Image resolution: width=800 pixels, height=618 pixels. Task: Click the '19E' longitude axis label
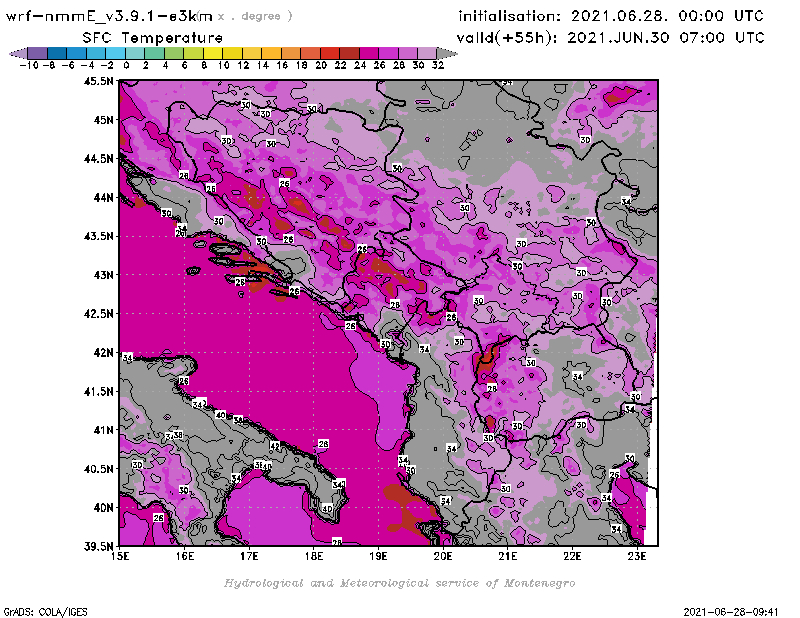379,556
